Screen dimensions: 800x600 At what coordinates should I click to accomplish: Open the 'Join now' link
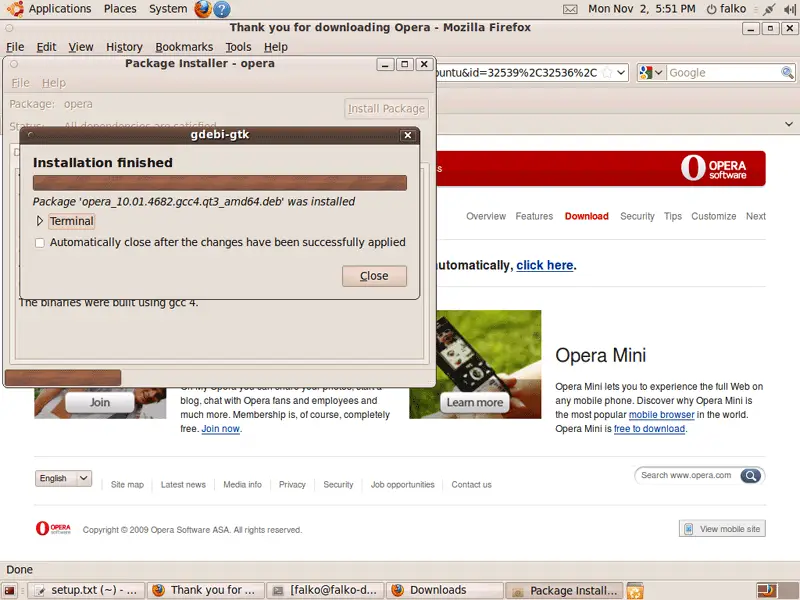220,429
